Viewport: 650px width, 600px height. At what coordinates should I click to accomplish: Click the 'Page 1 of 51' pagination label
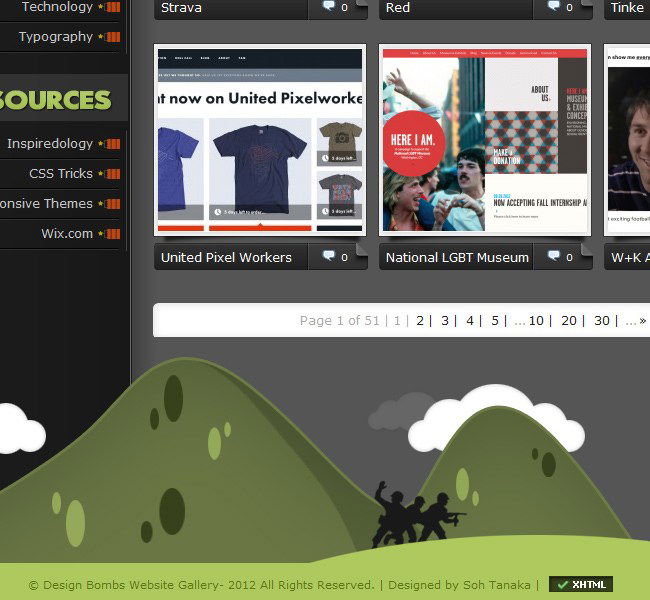[340, 321]
